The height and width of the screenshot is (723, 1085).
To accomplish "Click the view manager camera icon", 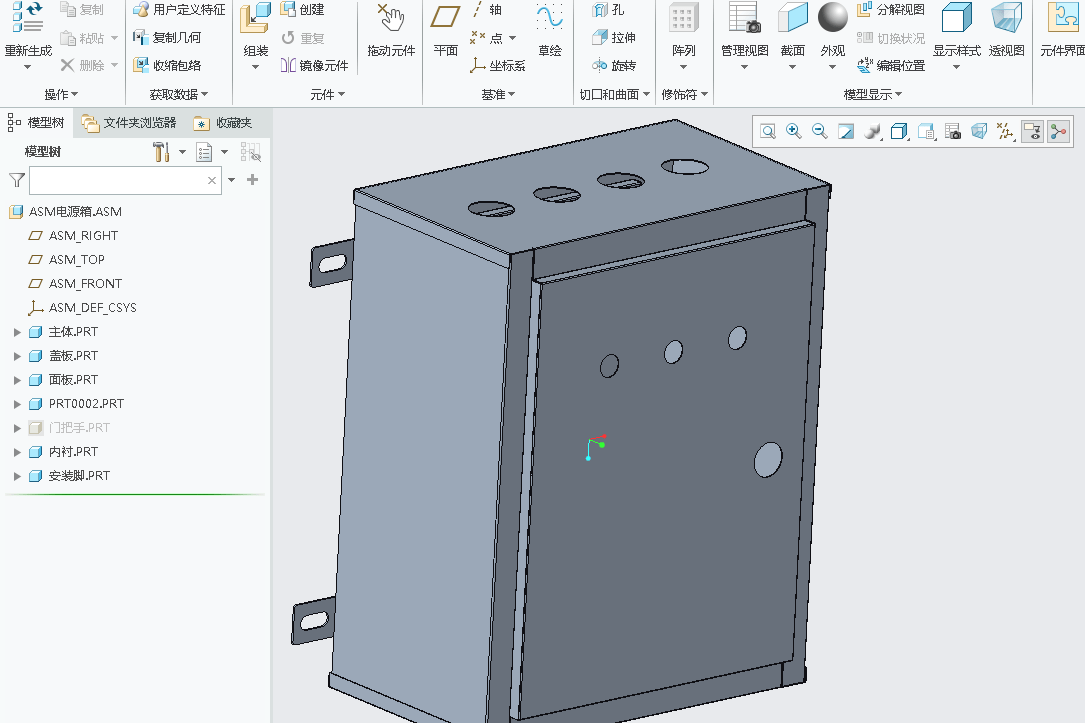I will (x=953, y=131).
